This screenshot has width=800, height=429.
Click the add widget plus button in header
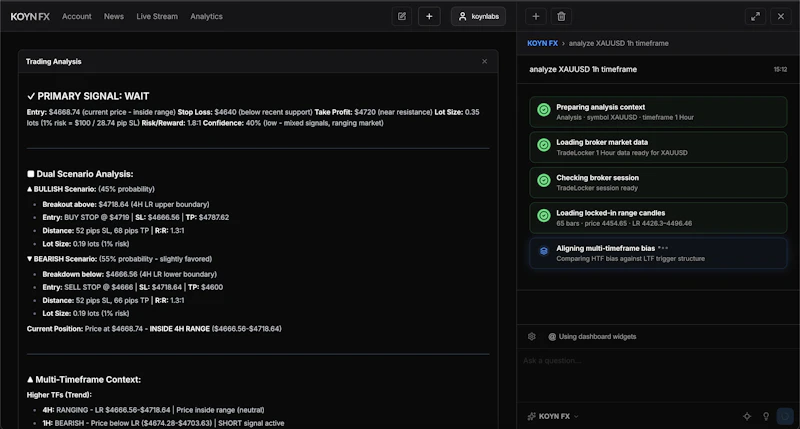[429, 16]
